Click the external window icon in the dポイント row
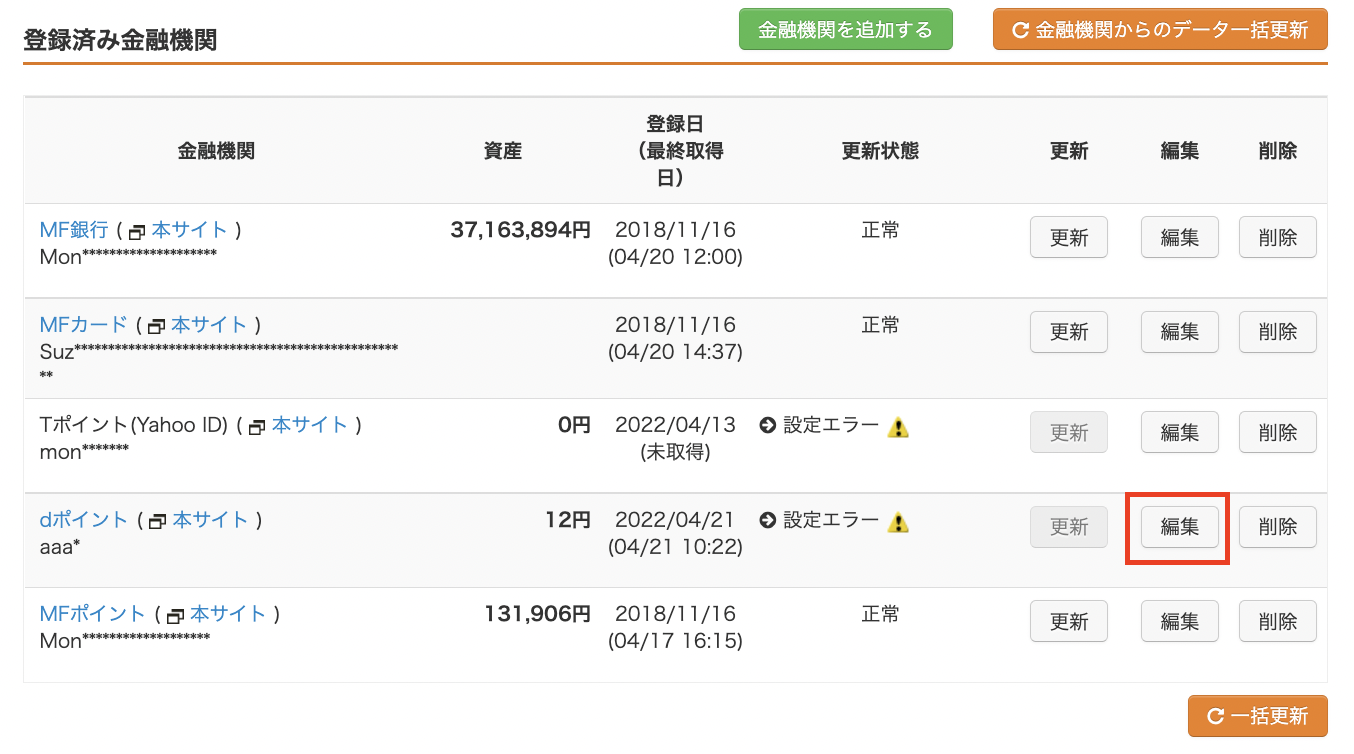The width and height of the screenshot is (1354, 754). coord(157,522)
